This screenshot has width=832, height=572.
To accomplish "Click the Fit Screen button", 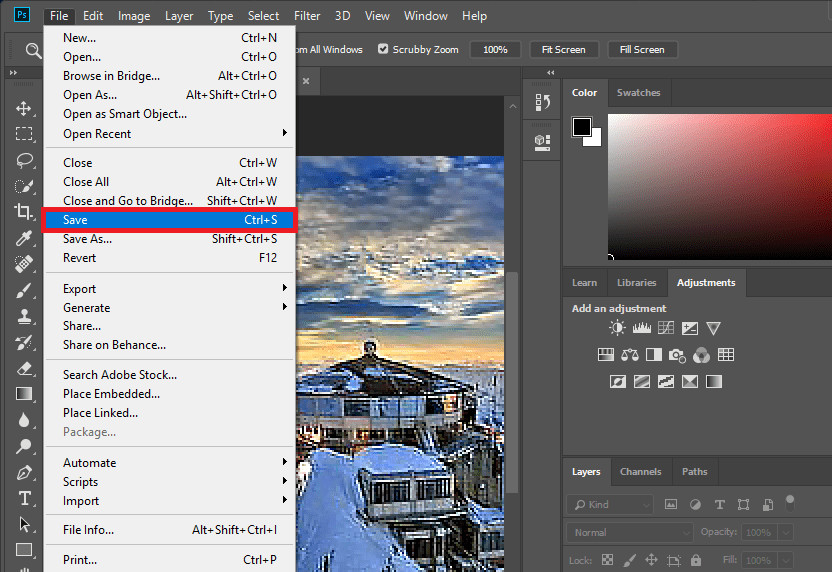I will click(x=563, y=49).
